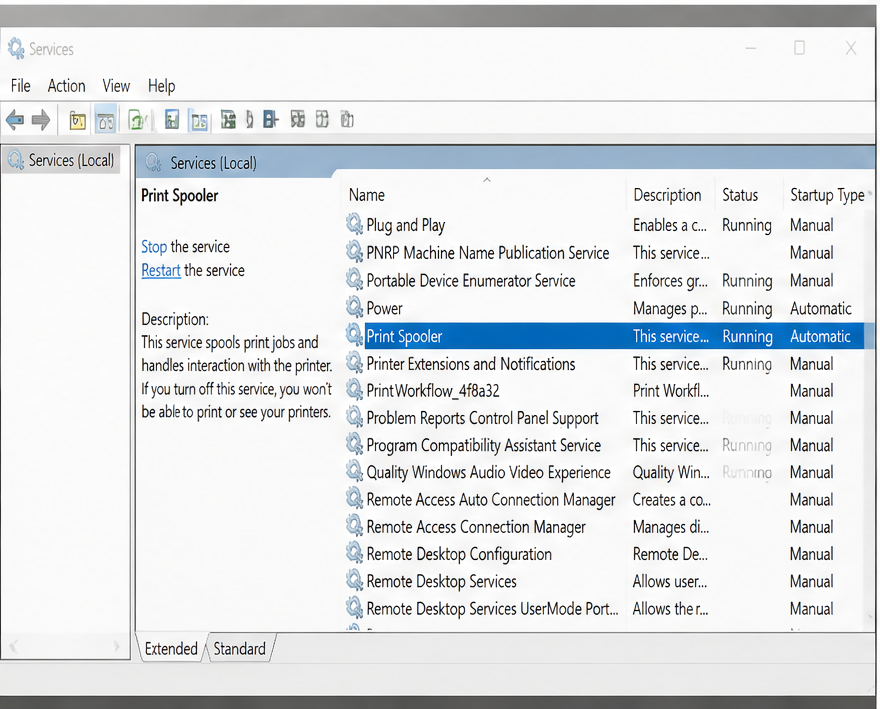880x709 pixels.
Task: Click the 'Print Workfl...' description cell
Action: tap(671, 391)
